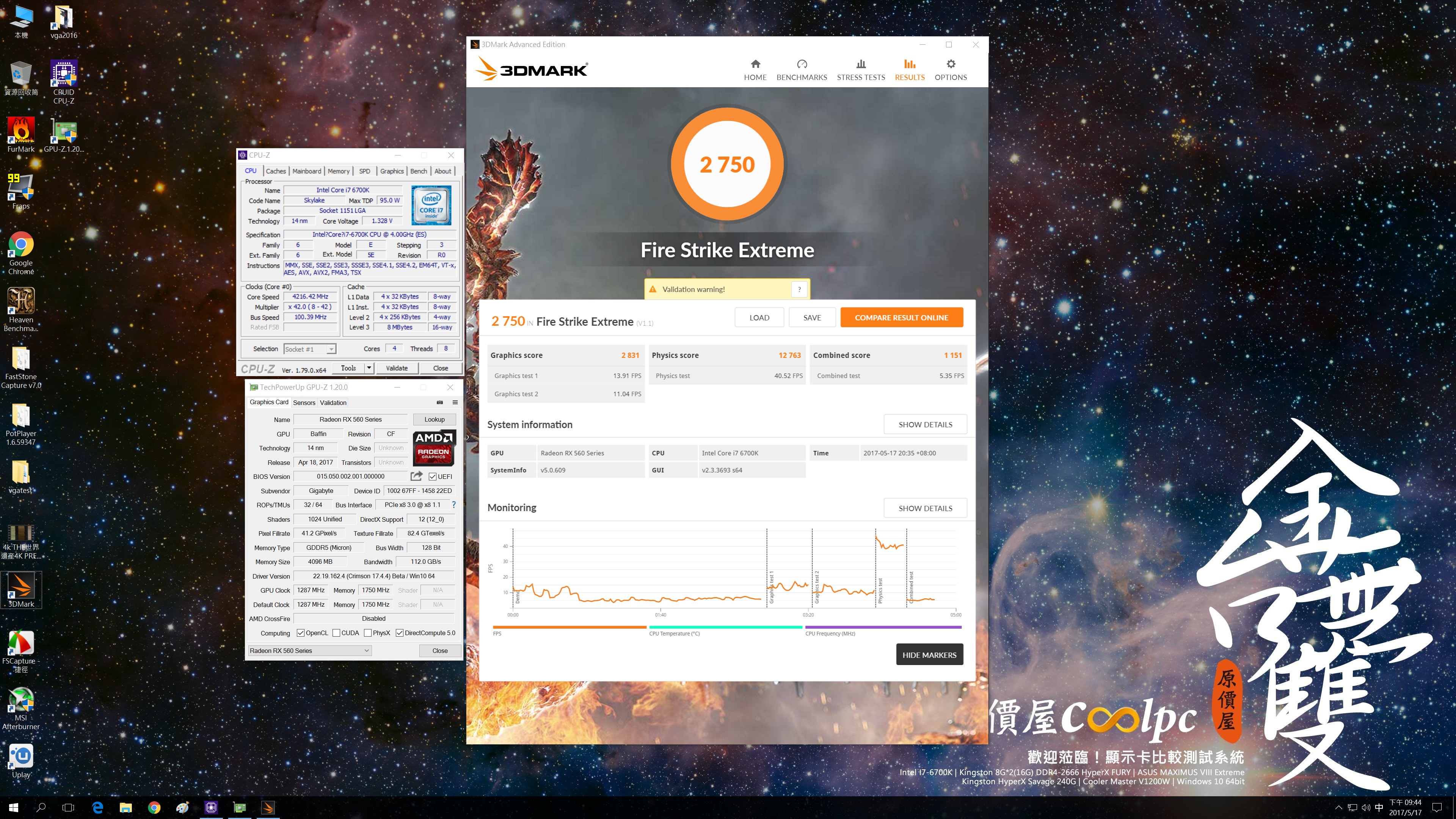Open 3DMark BENCHMARKS section

coord(802,70)
